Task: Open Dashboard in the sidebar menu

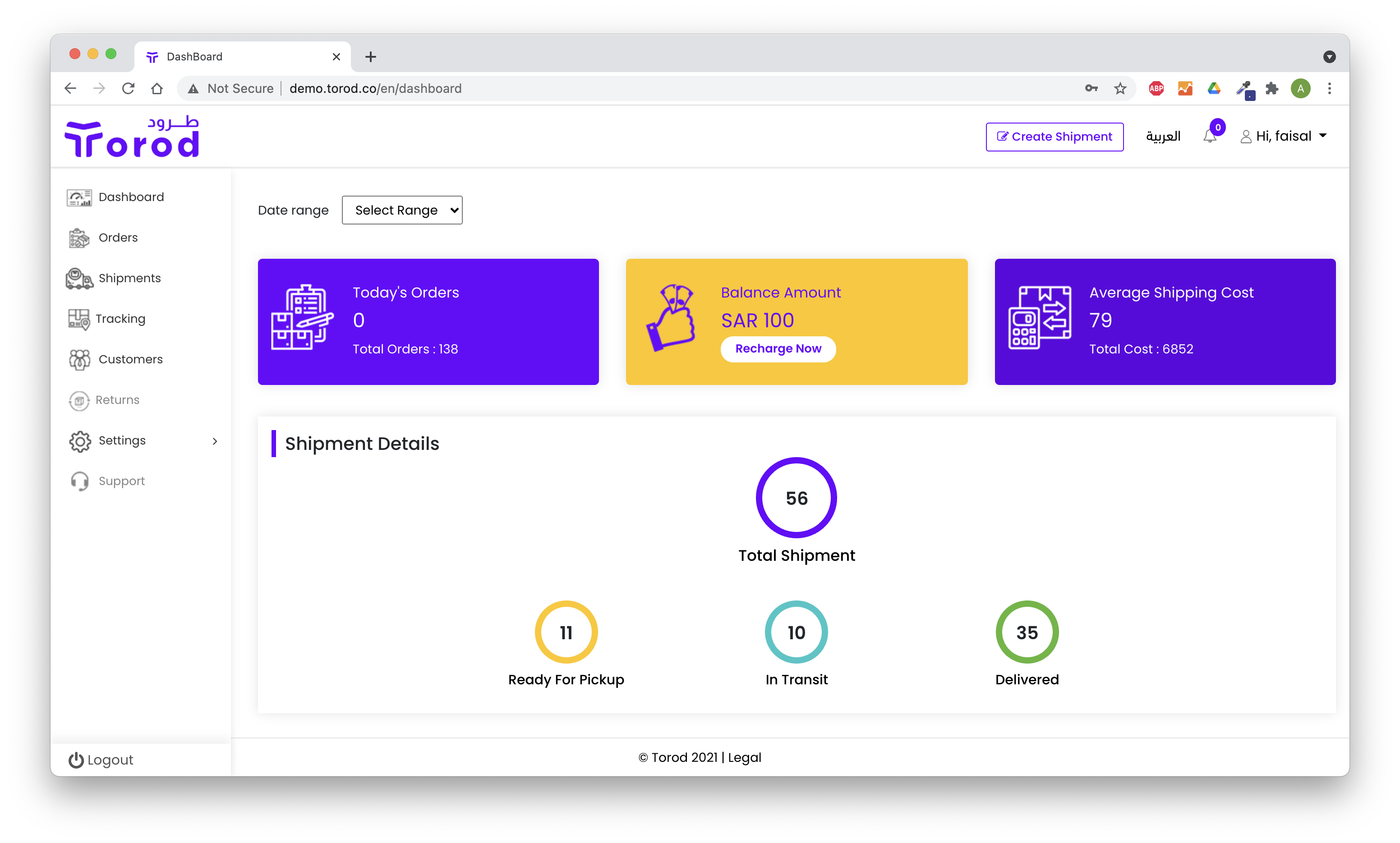Action: (x=131, y=197)
